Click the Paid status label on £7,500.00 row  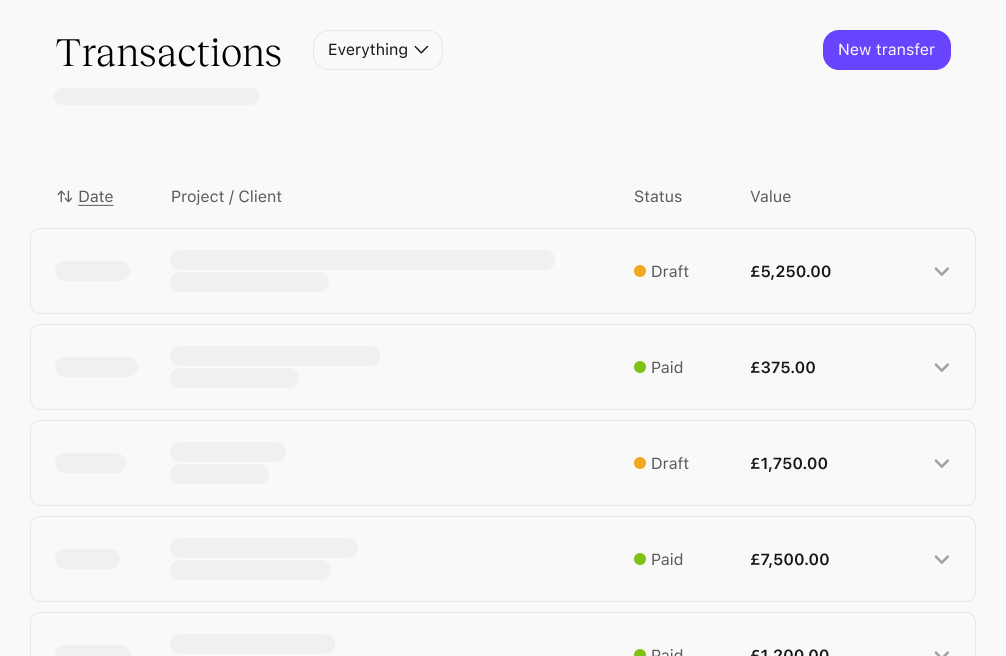point(667,559)
